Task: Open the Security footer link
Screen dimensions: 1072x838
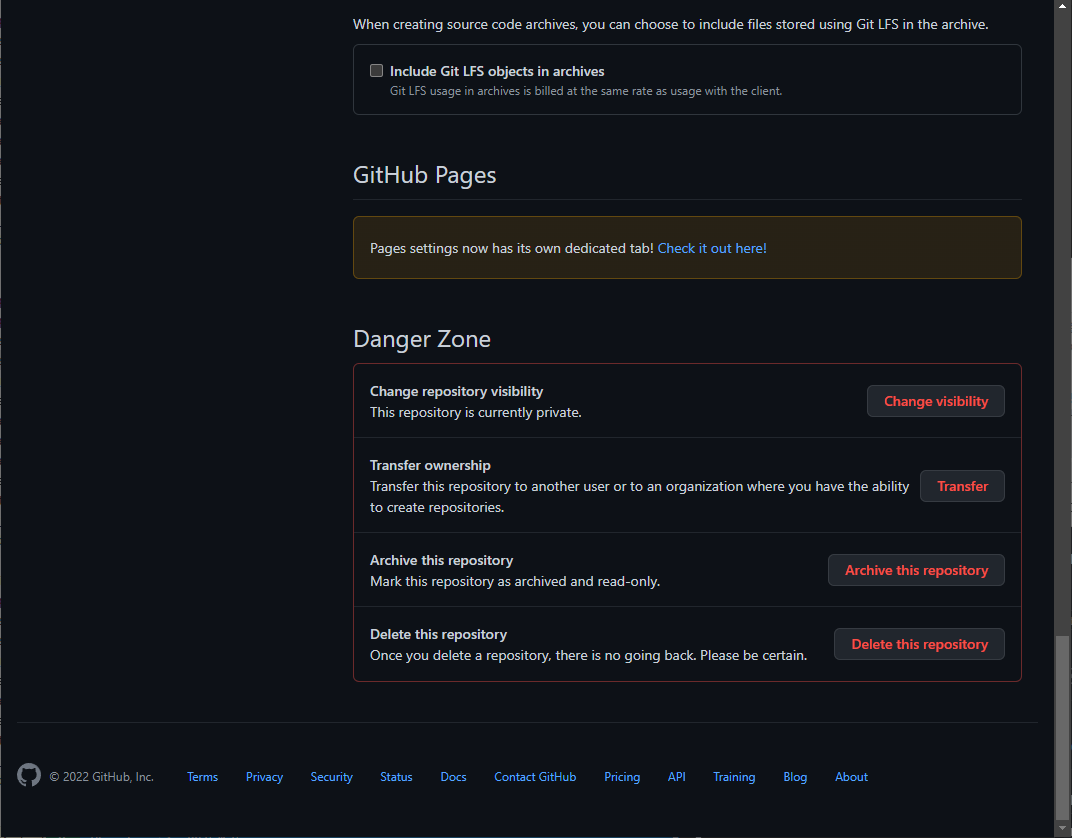Action: tap(332, 776)
